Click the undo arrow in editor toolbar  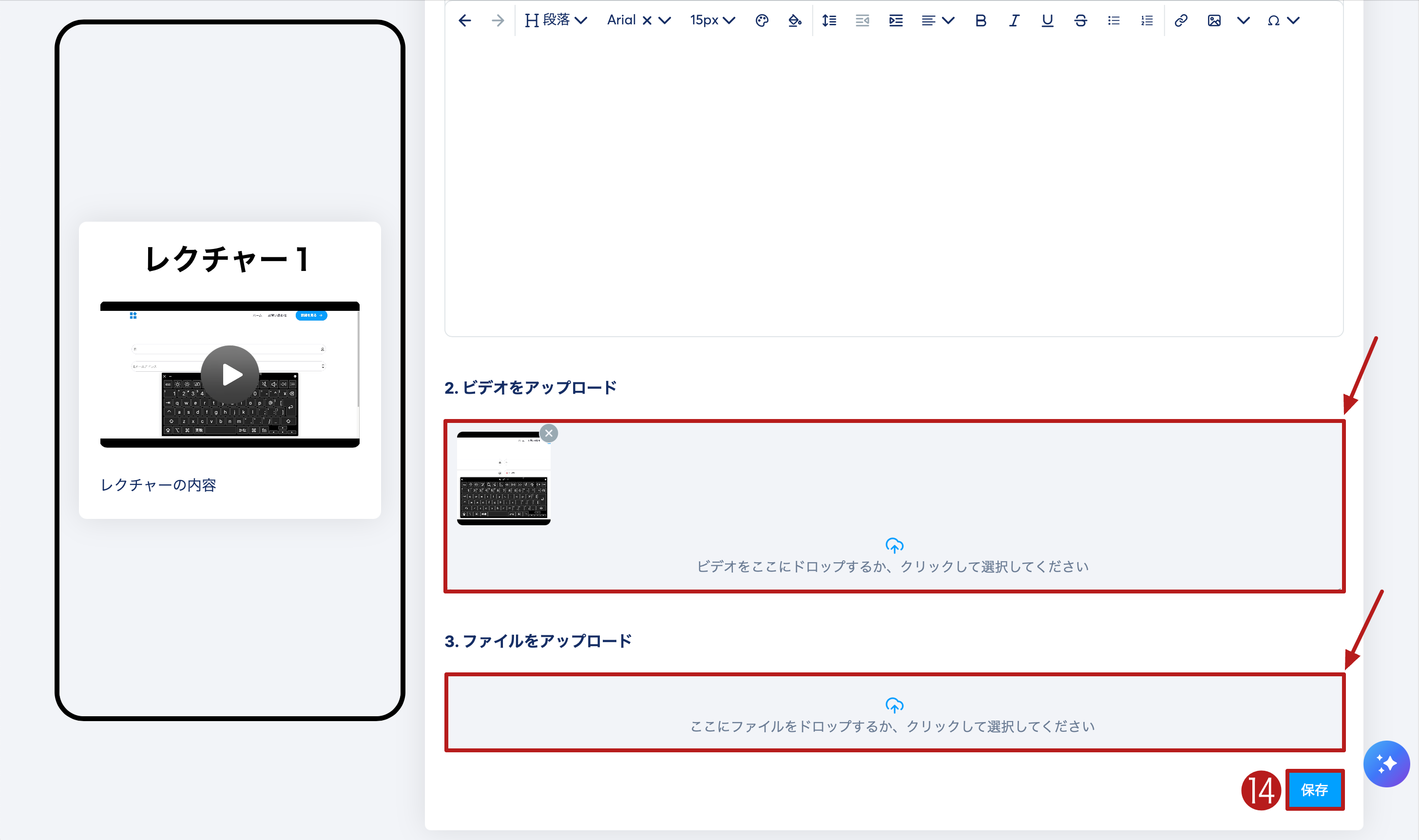click(465, 21)
